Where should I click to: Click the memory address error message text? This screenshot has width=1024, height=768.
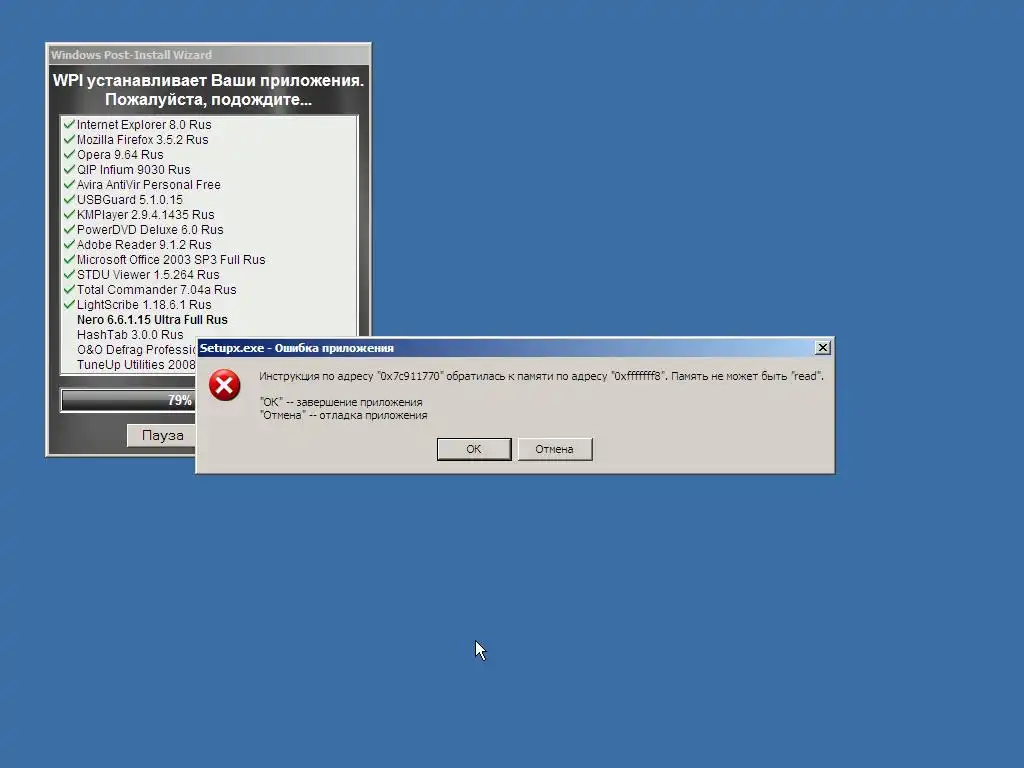541,376
